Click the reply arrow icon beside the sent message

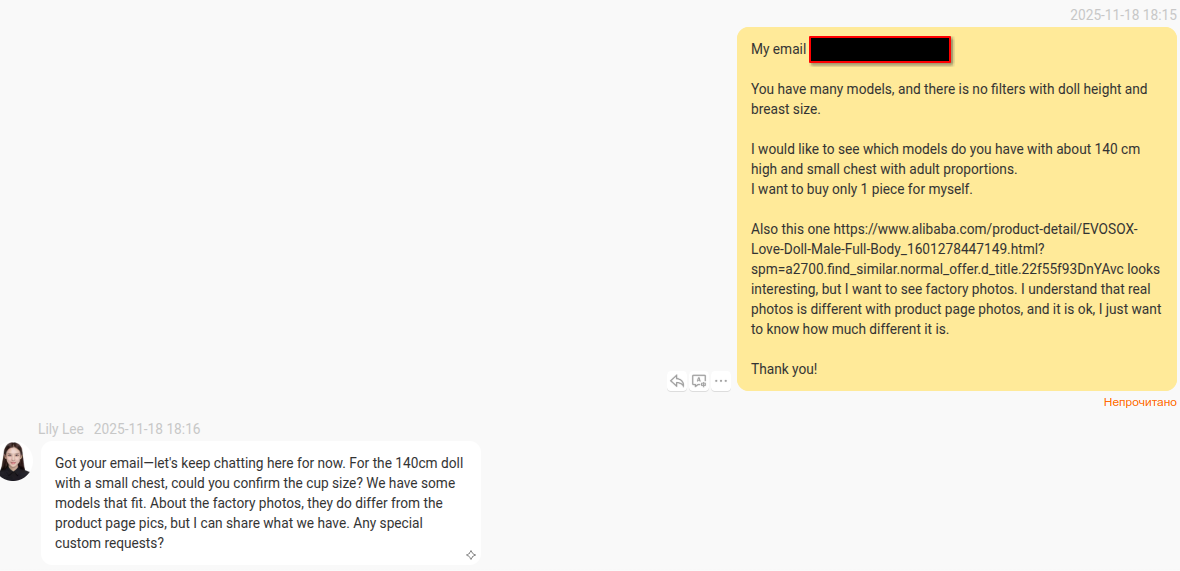(x=677, y=381)
